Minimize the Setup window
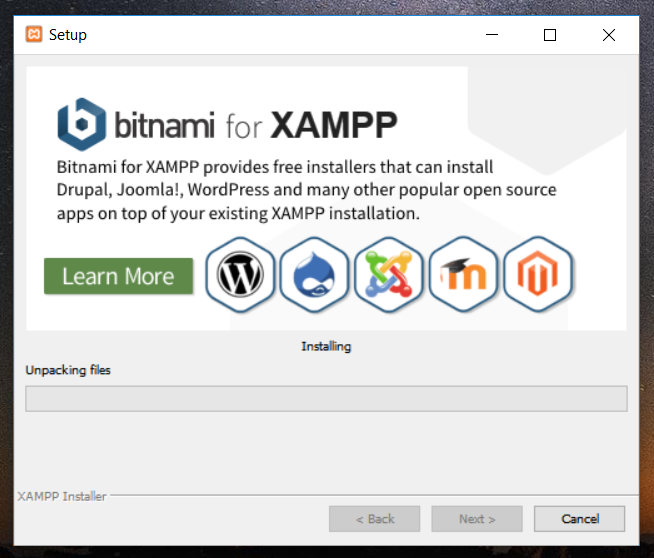The height and width of the screenshot is (558, 654). pyautogui.click(x=492, y=35)
